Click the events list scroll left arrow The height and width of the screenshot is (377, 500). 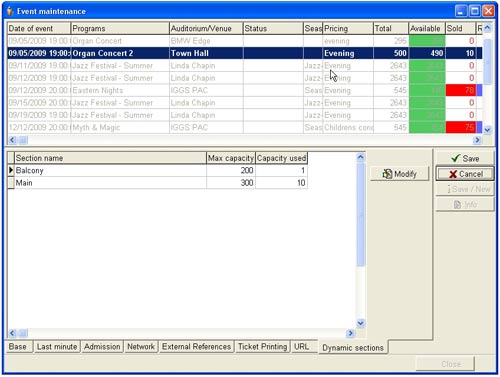pos(12,140)
